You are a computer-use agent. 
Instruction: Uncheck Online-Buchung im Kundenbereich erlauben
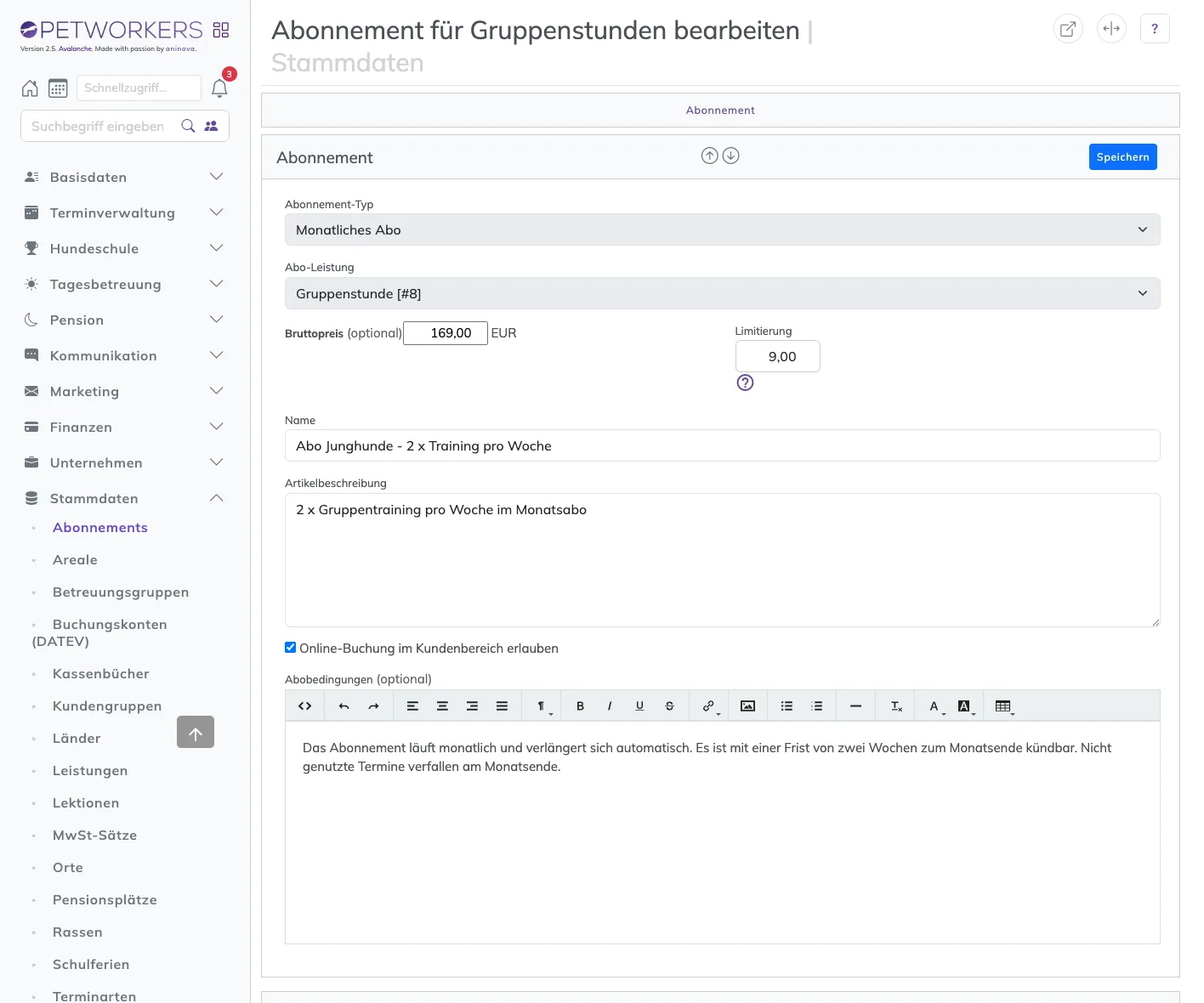point(290,648)
